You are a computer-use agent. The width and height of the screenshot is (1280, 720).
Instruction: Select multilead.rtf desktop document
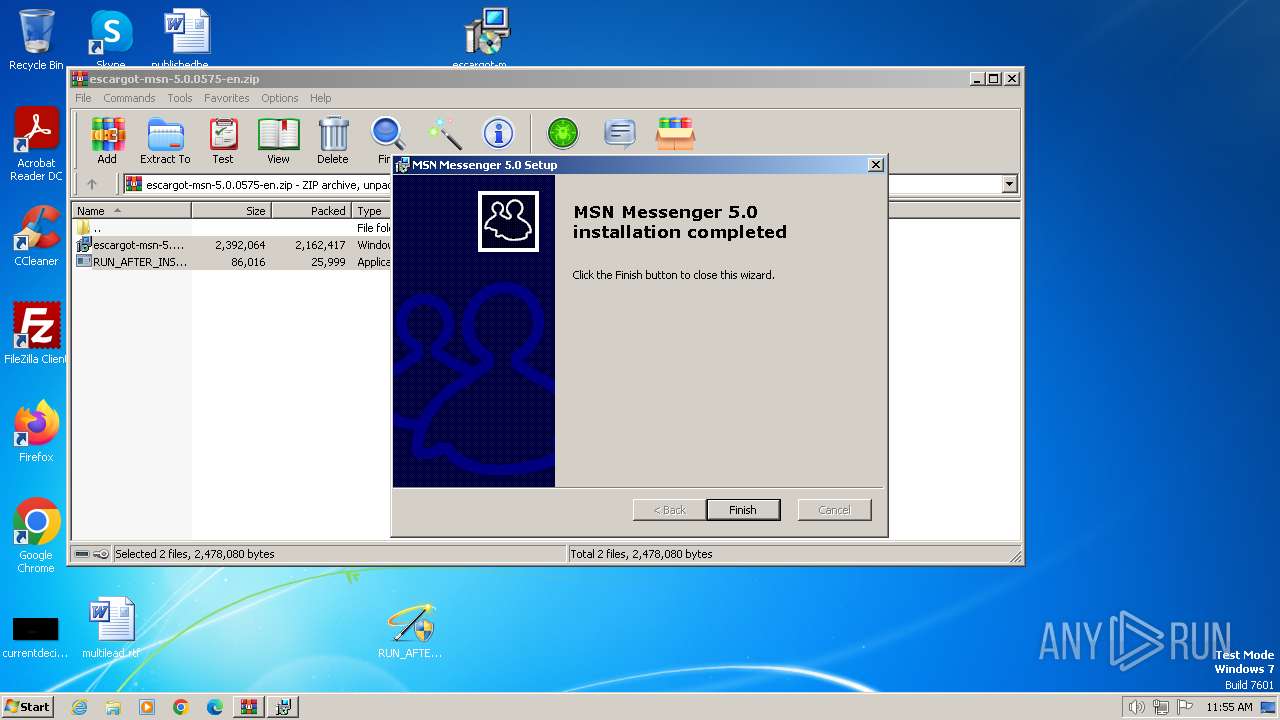pyautogui.click(x=110, y=628)
